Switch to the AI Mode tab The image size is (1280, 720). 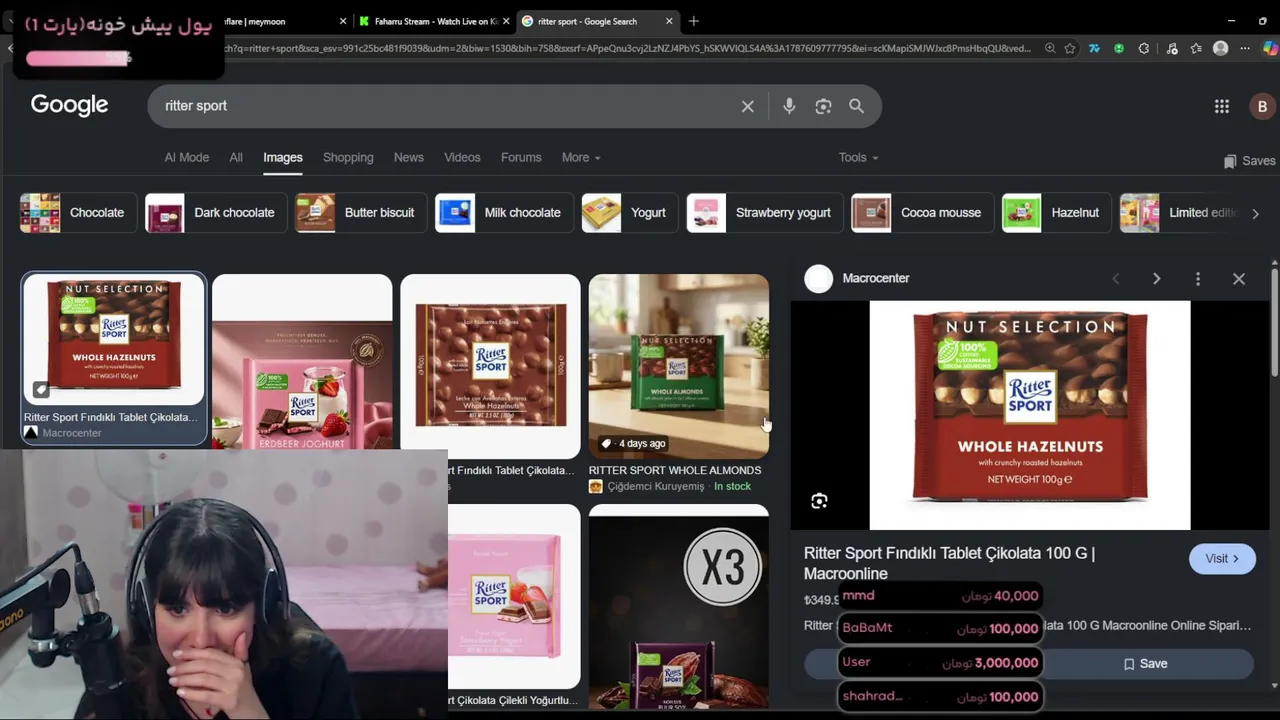[x=187, y=158]
